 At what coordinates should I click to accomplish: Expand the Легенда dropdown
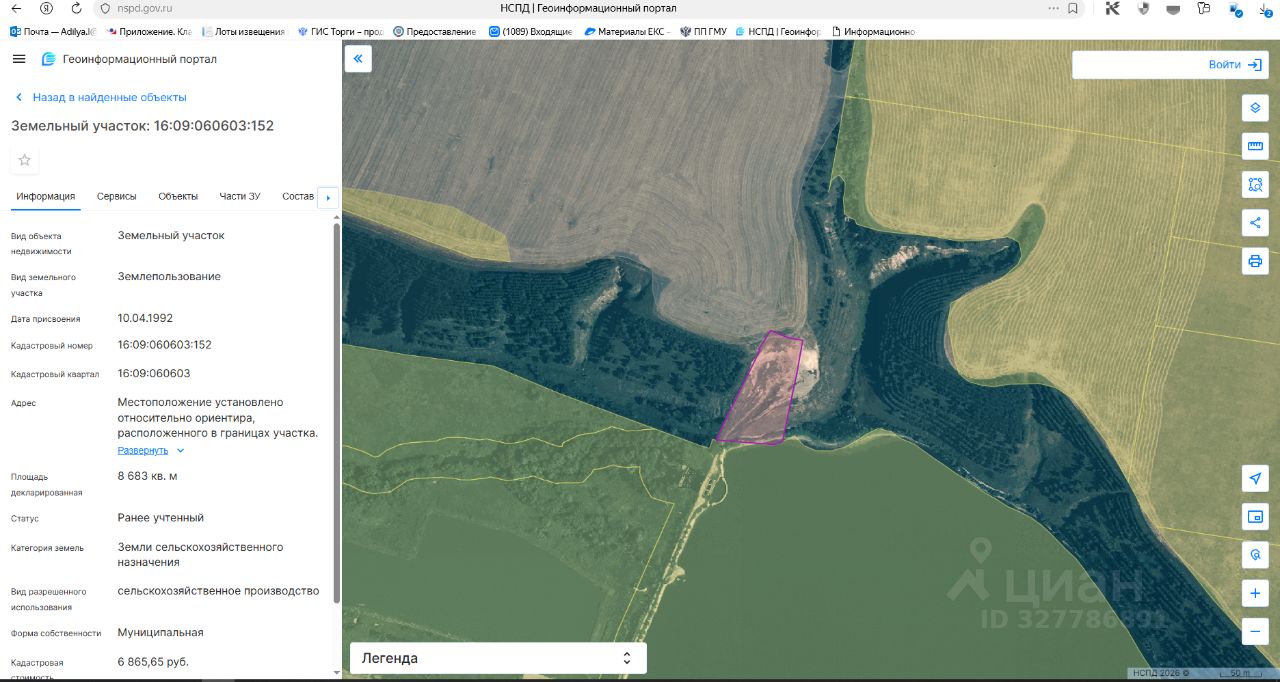(x=498, y=658)
